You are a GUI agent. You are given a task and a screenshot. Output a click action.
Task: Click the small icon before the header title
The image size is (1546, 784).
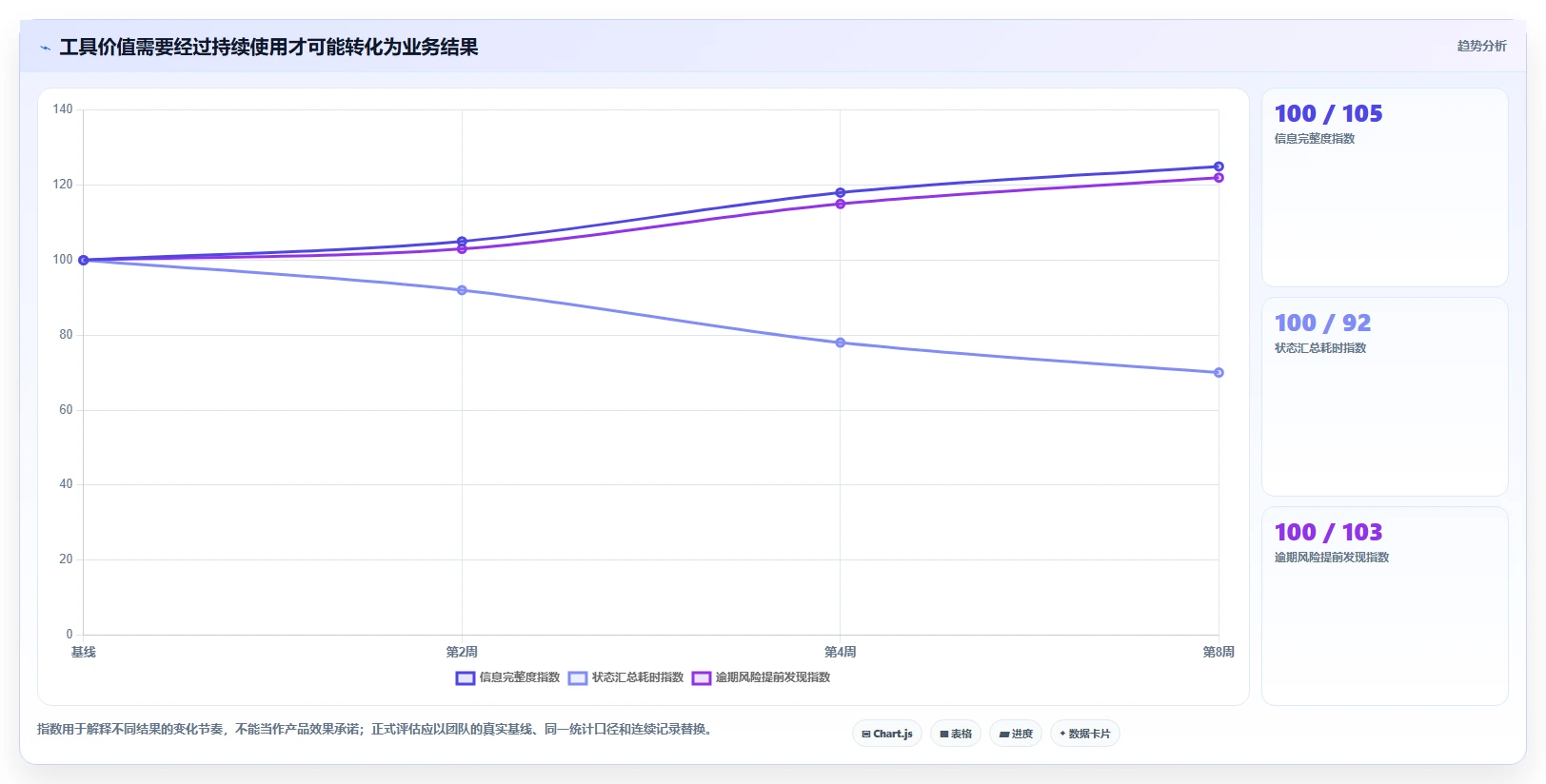coord(45,48)
